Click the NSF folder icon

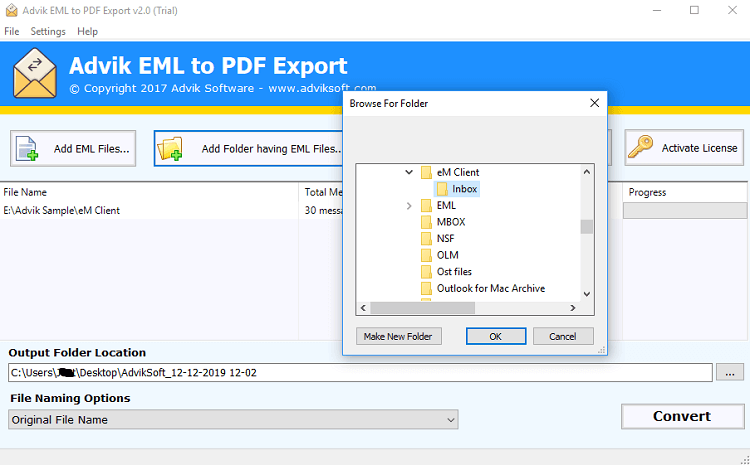click(426, 239)
